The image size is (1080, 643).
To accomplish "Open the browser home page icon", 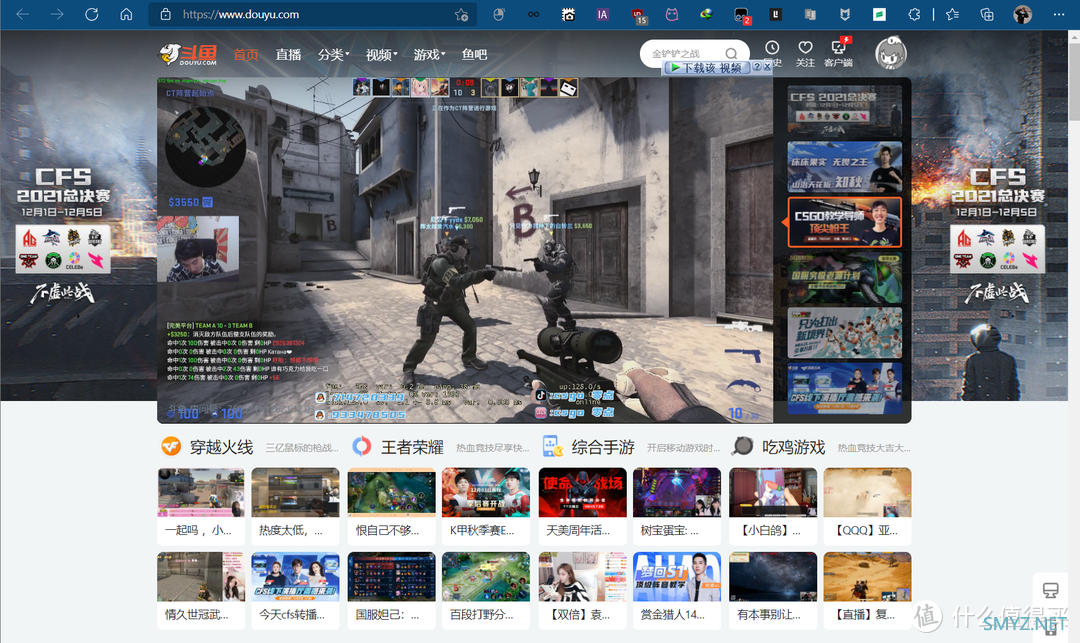I will click(126, 14).
